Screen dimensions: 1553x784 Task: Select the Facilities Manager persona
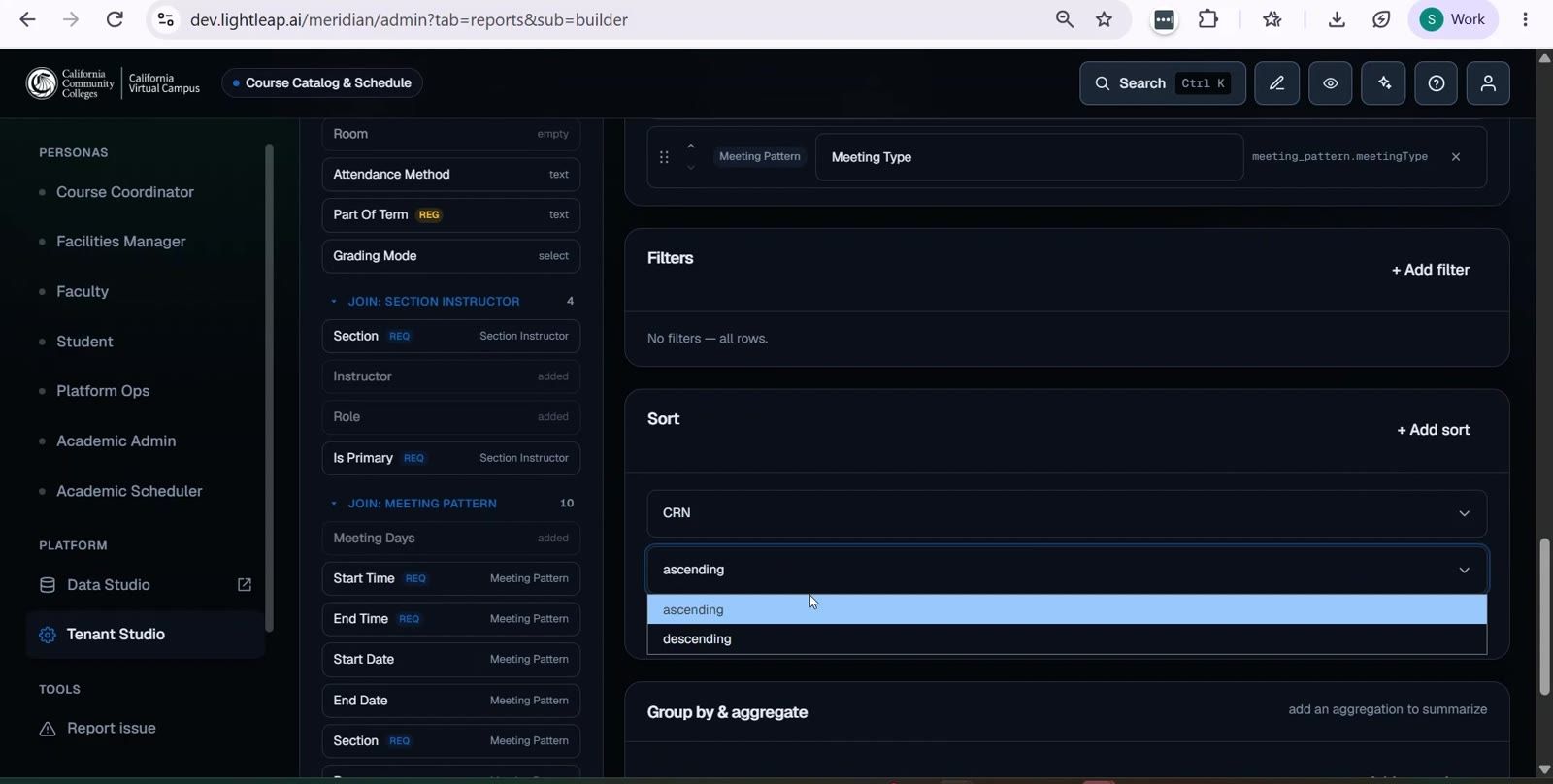(x=120, y=242)
